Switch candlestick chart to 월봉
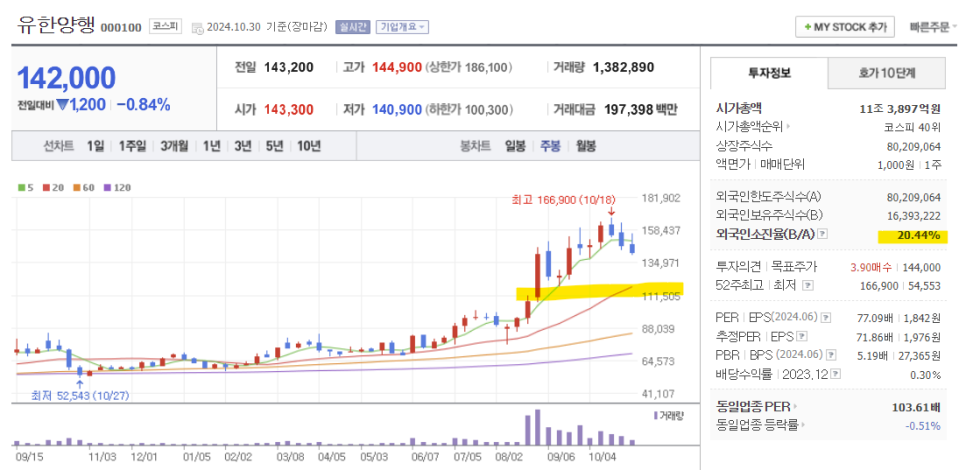This screenshot has width=966, height=470. pyautogui.click(x=586, y=146)
